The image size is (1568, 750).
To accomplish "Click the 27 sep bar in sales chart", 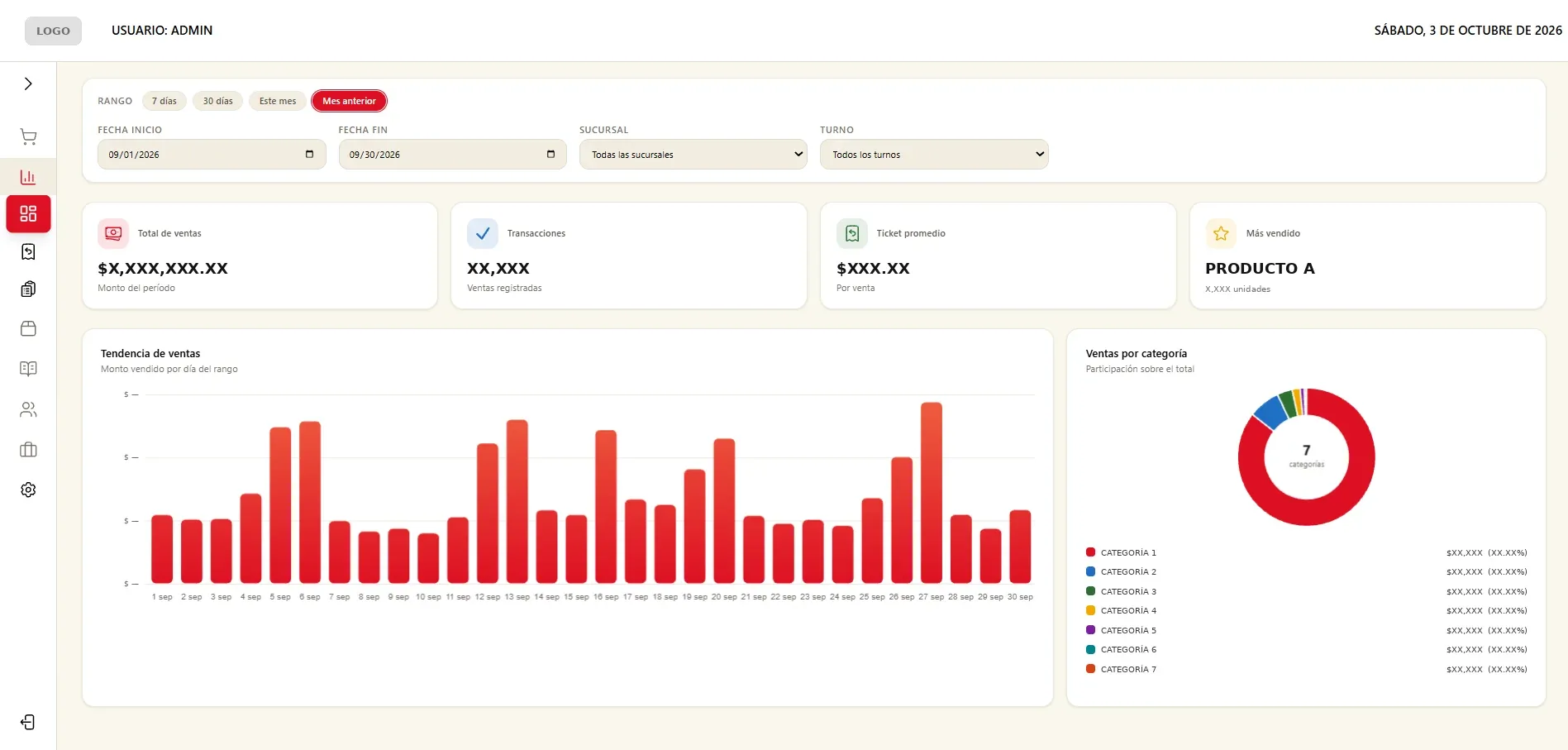I will click(932, 493).
